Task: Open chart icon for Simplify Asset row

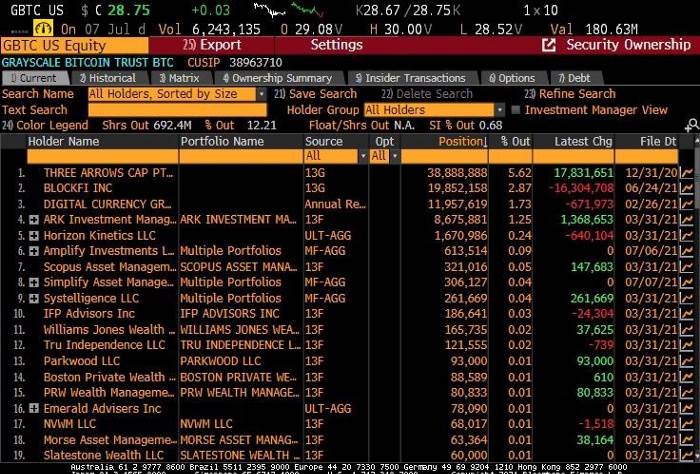Action: tap(686, 283)
